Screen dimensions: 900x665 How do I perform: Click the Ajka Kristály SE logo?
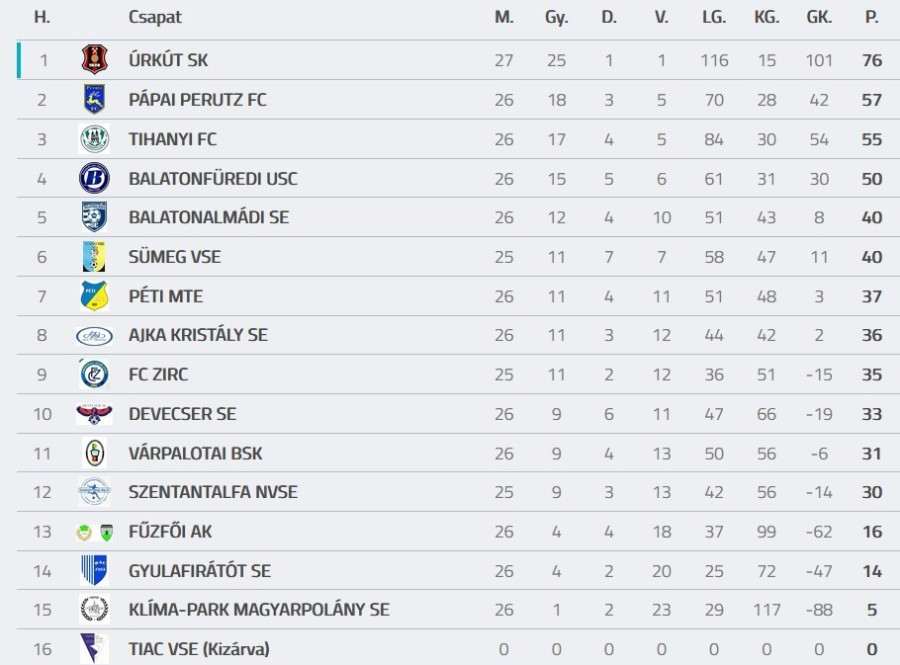[x=94, y=335]
